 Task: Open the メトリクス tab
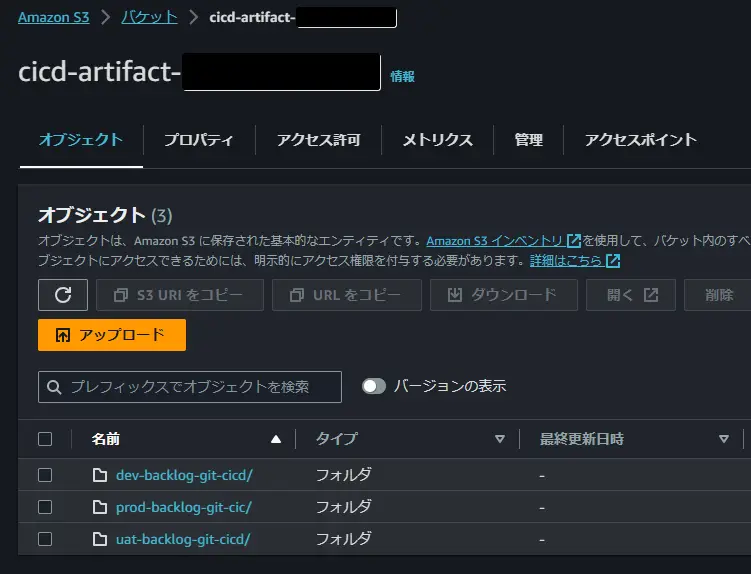coord(437,140)
